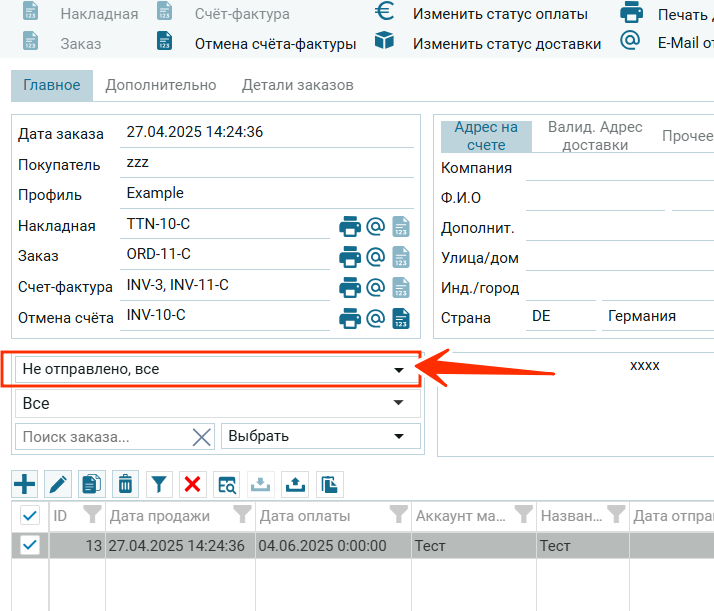
Task: Click the copy documents icon in toolbar
Action: click(92, 485)
